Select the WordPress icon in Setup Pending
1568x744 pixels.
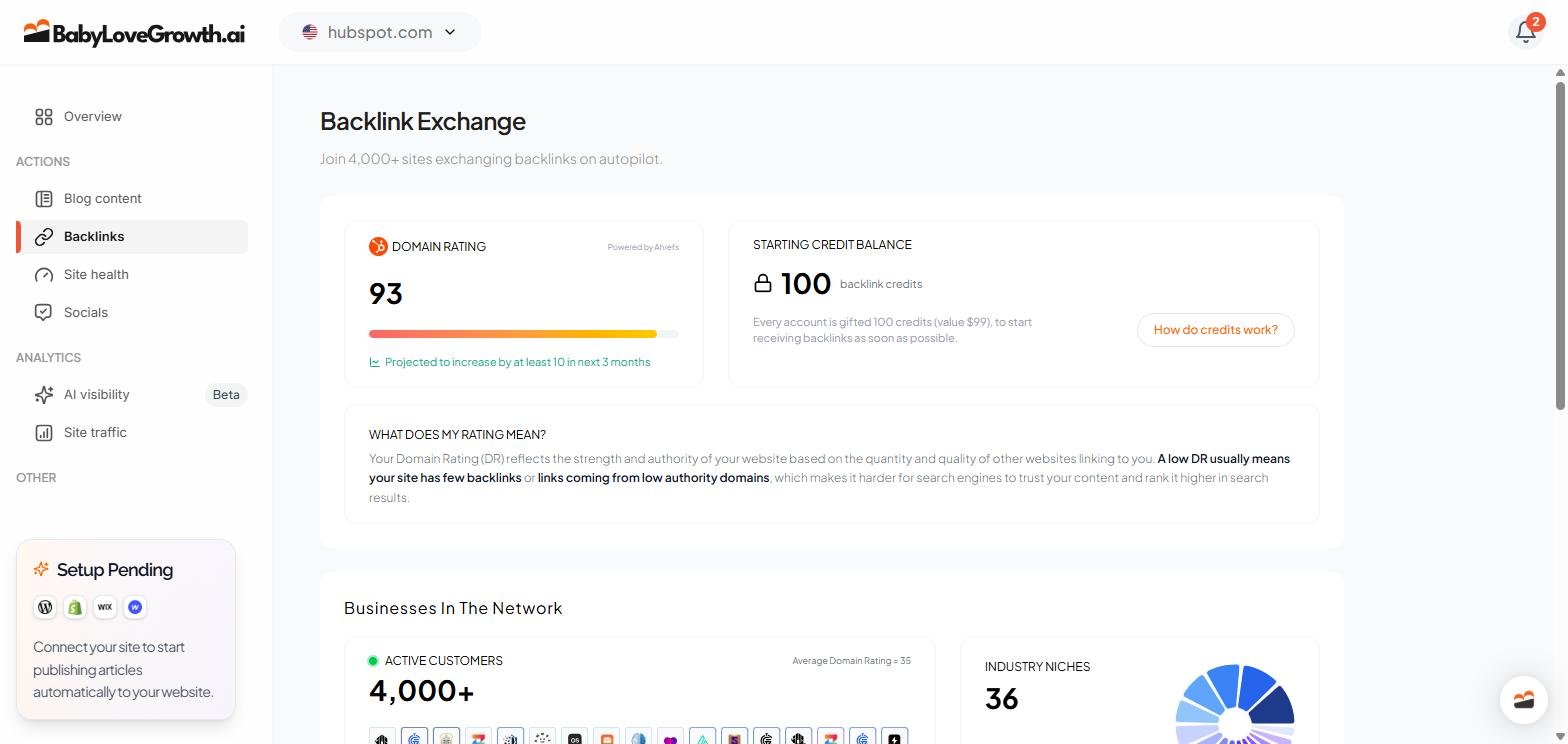(x=45, y=607)
